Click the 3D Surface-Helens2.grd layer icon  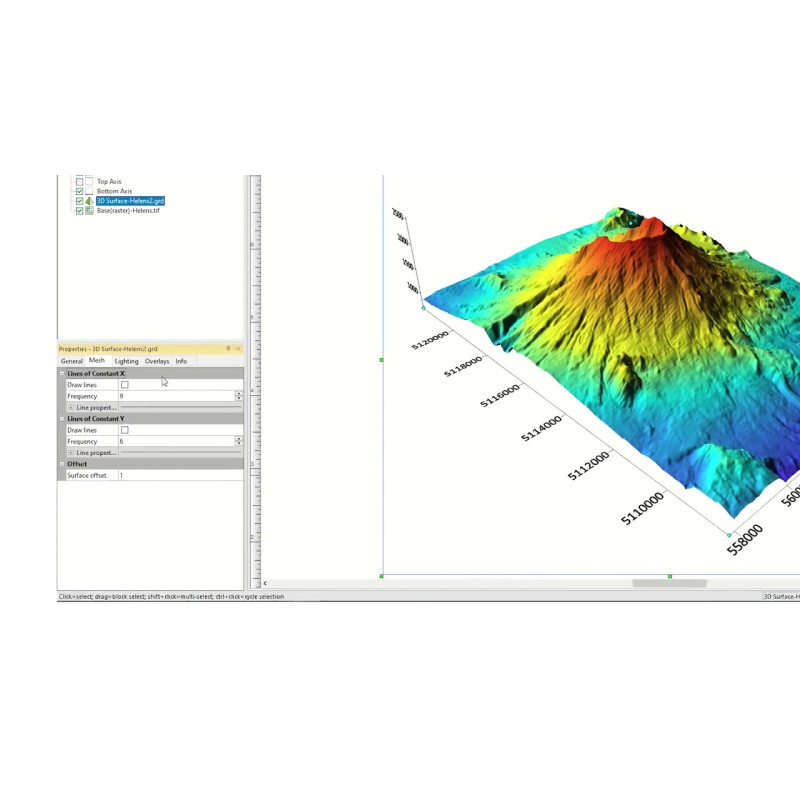89,201
